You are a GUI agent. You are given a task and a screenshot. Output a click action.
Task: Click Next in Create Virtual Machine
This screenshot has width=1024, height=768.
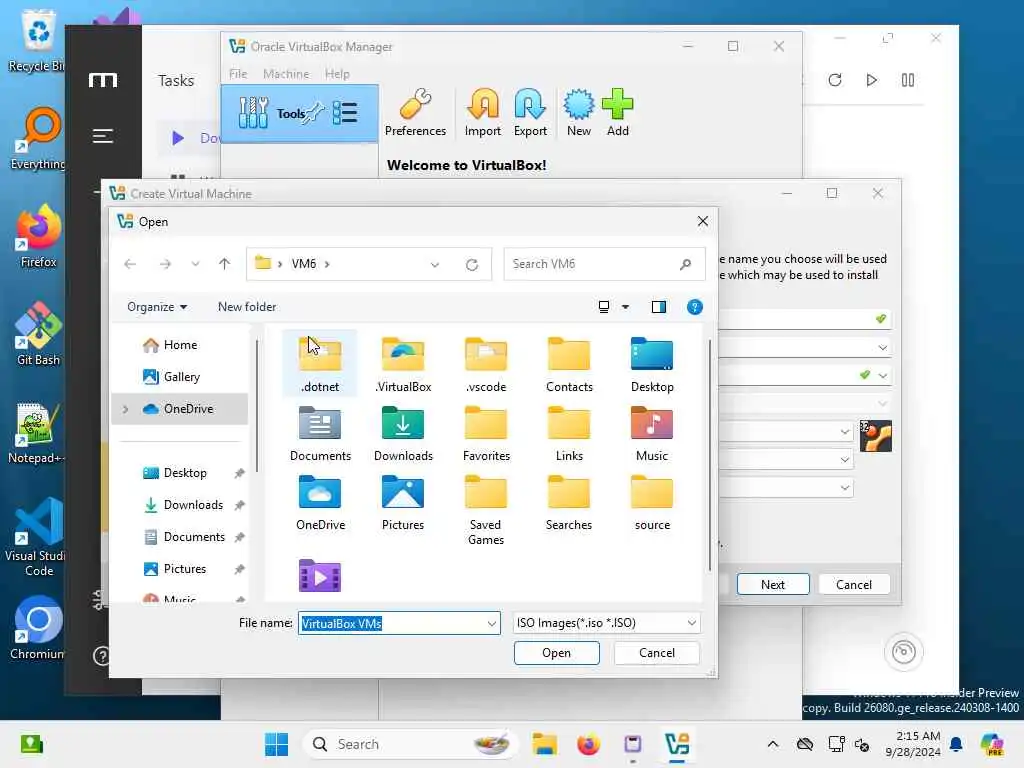tap(773, 584)
